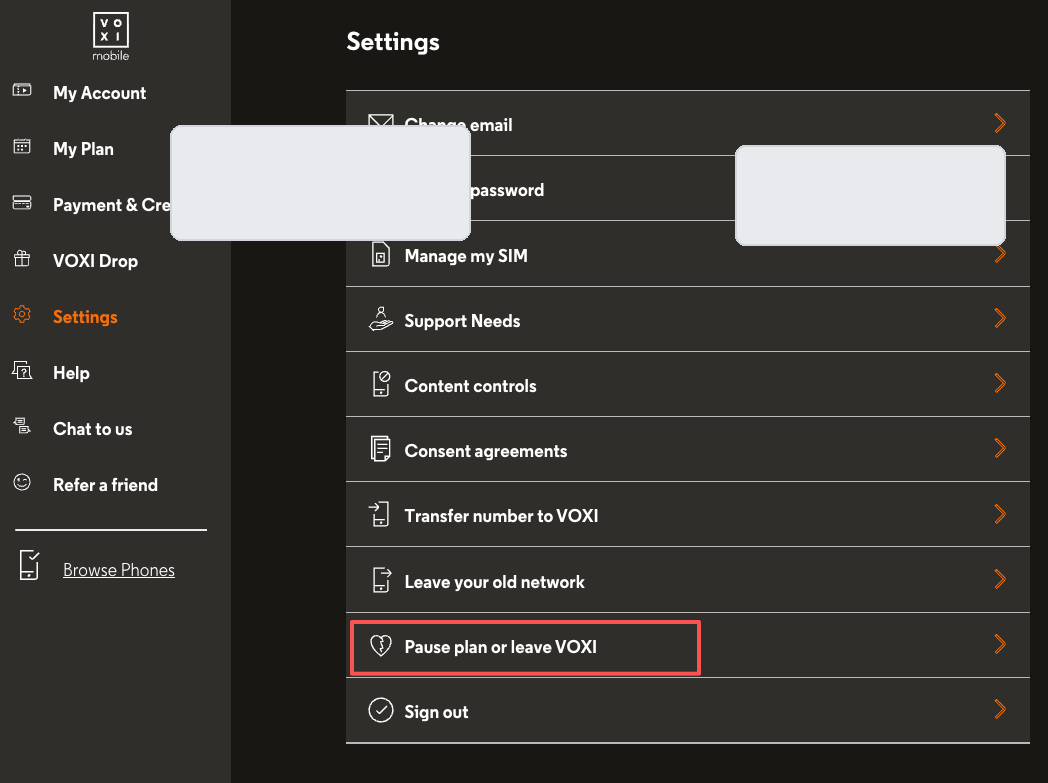Viewport: 1048px width, 783px height.
Task: Click the Help question mark icon
Action: pyautogui.click(x=22, y=370)
